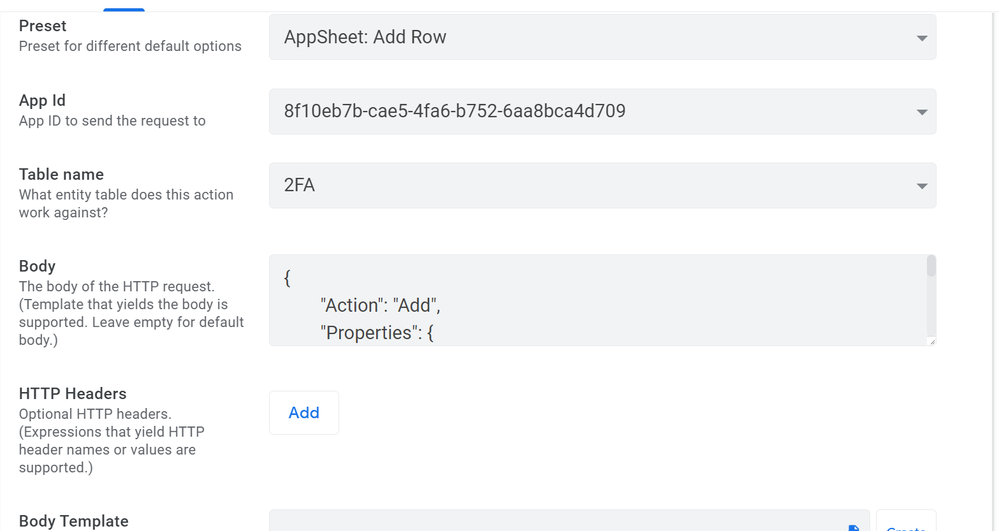Click the App Id dropdown arrow icon
The height and width of the screenshot is (531, 999).
[x=921, y=112]
